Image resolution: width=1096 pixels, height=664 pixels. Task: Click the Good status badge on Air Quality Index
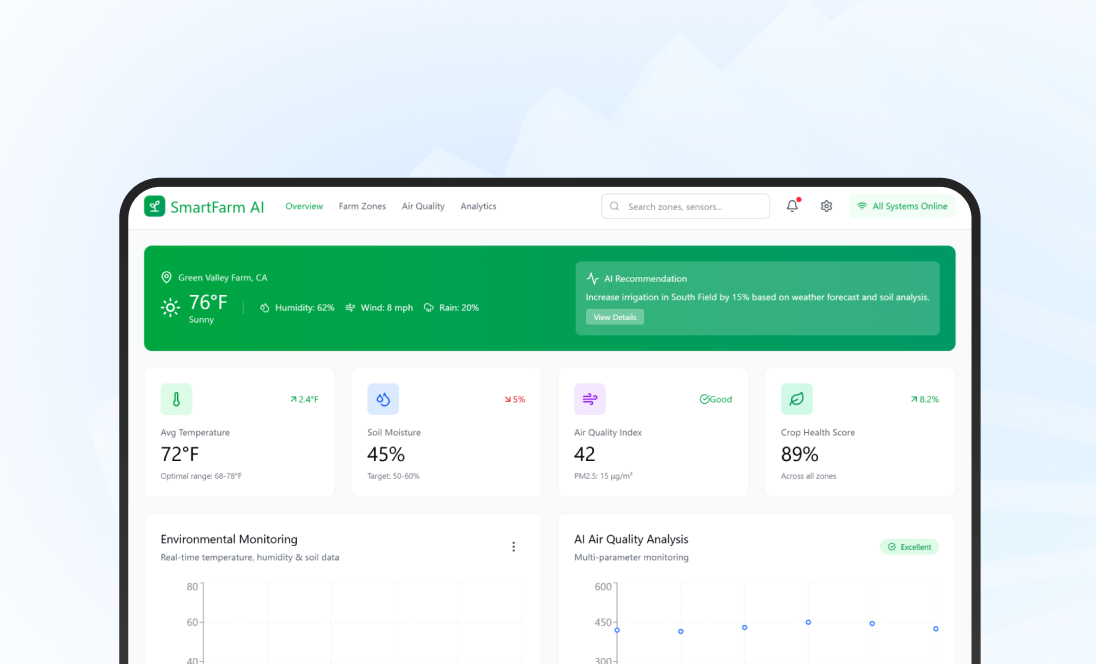[x=716, y=399]
